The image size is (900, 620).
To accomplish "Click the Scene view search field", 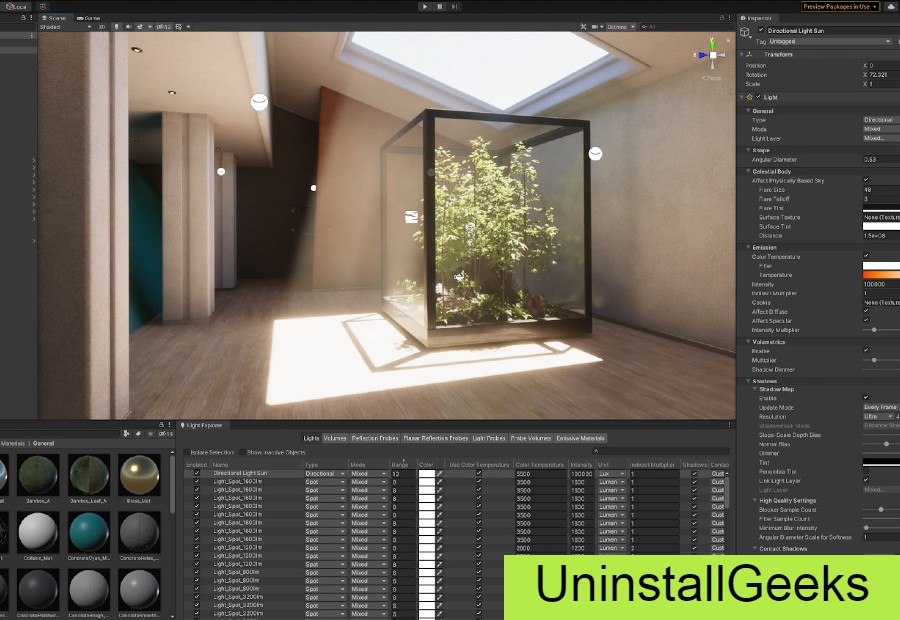I will [x=686, y=27].
